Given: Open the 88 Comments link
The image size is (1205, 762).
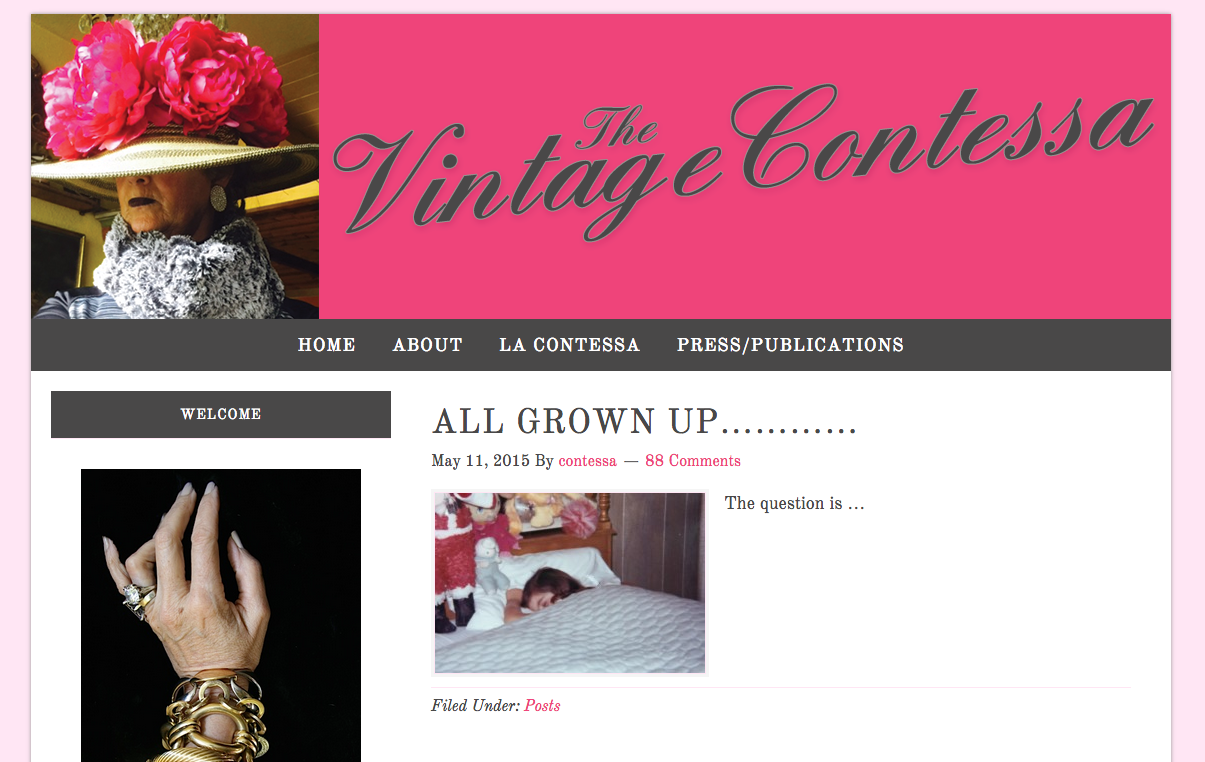Looking at the screenshot, I should [693, 461].
